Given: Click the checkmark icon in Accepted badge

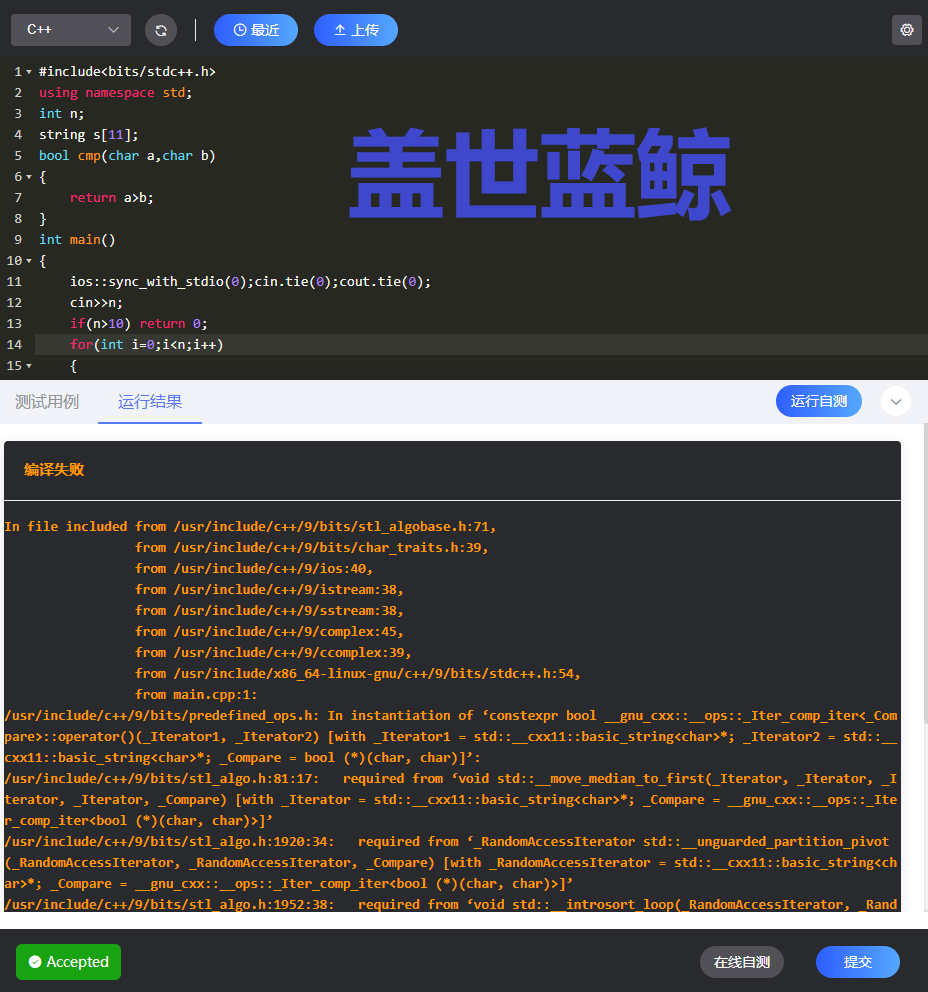Looking at the screenshot, I should point(35,962).
